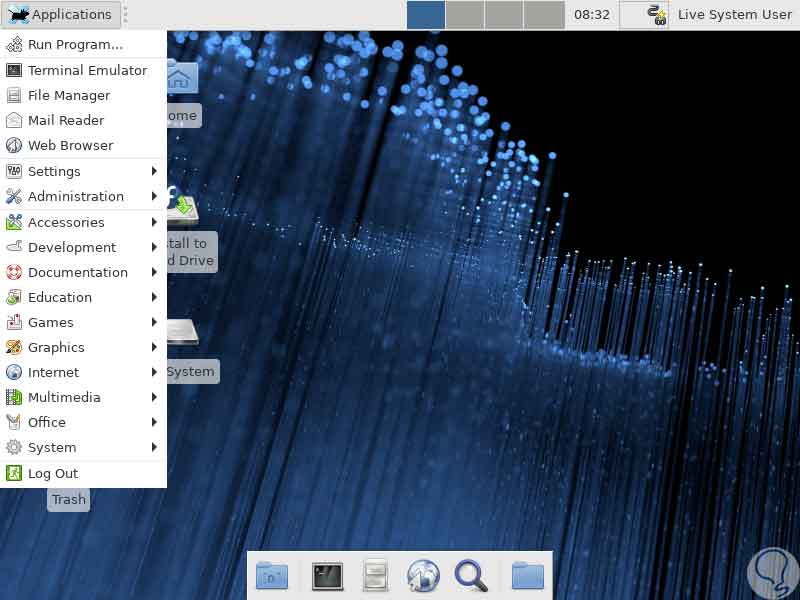Switch to the first active workspace
Image resolution: width=800 pixels, height=600 pixels.
click(x=426, y=15)
